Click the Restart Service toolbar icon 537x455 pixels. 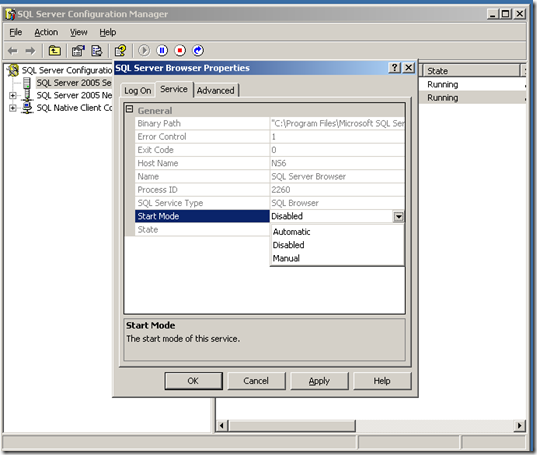point(198,51)
